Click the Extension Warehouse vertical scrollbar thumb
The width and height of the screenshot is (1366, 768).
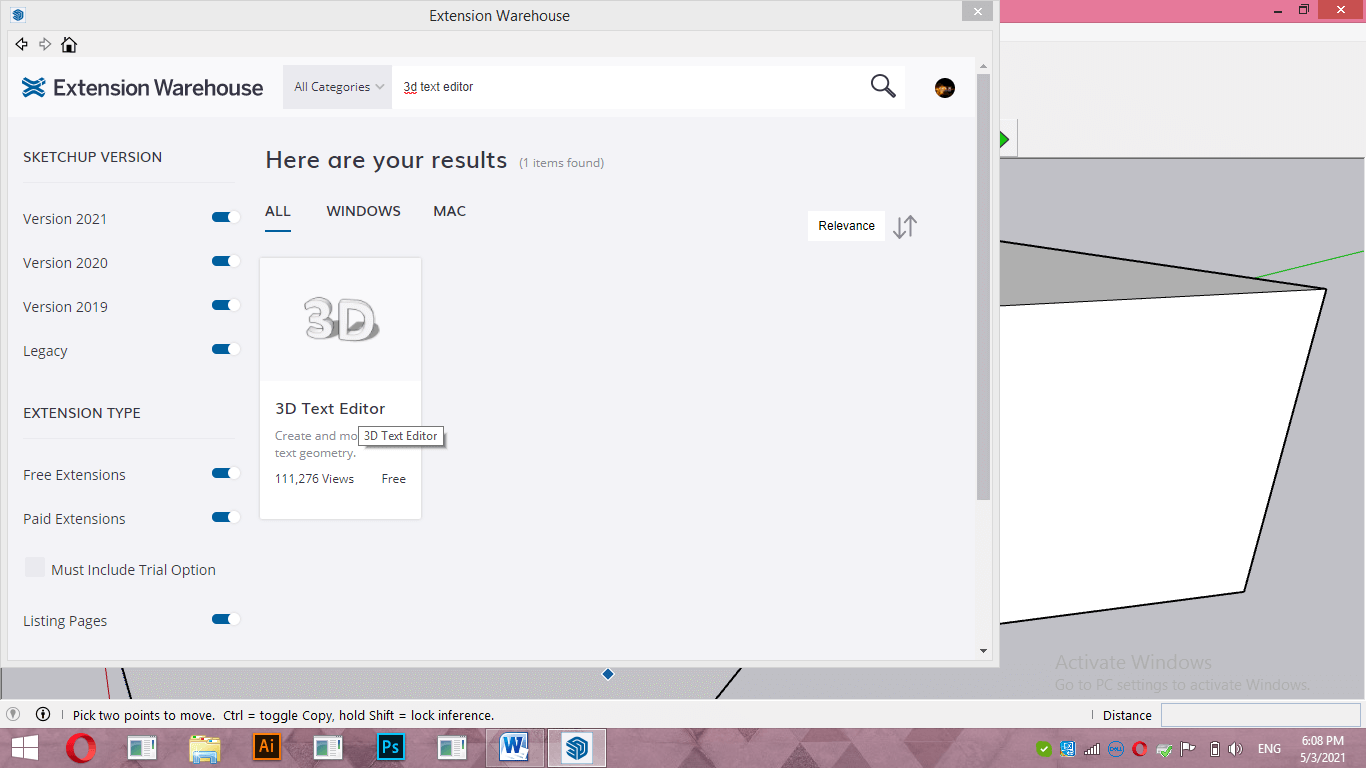pos(983,287)
